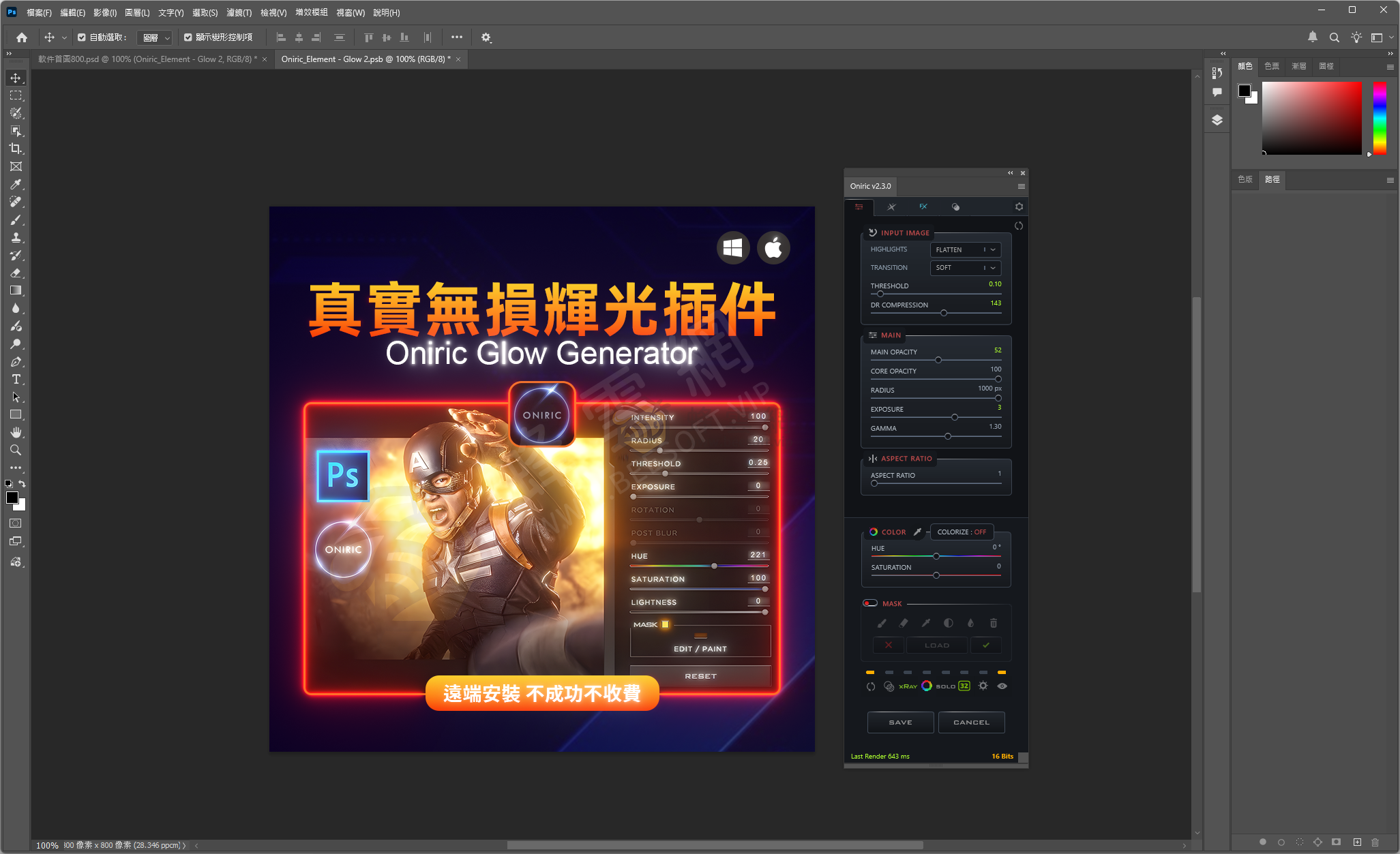Open the layer/group auto-select dropdown (圖層)

coord(156,37)
